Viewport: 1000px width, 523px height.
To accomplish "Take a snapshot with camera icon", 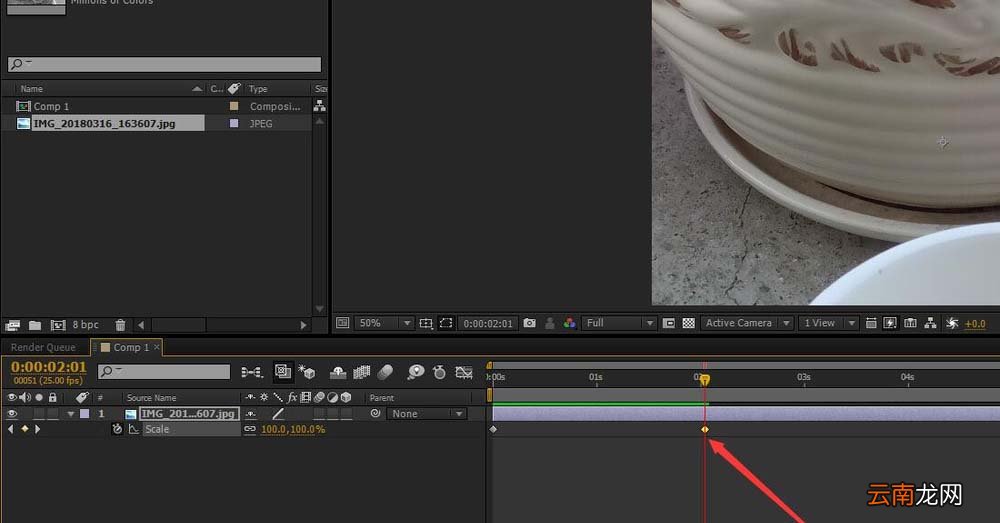I will coord(529,323).
